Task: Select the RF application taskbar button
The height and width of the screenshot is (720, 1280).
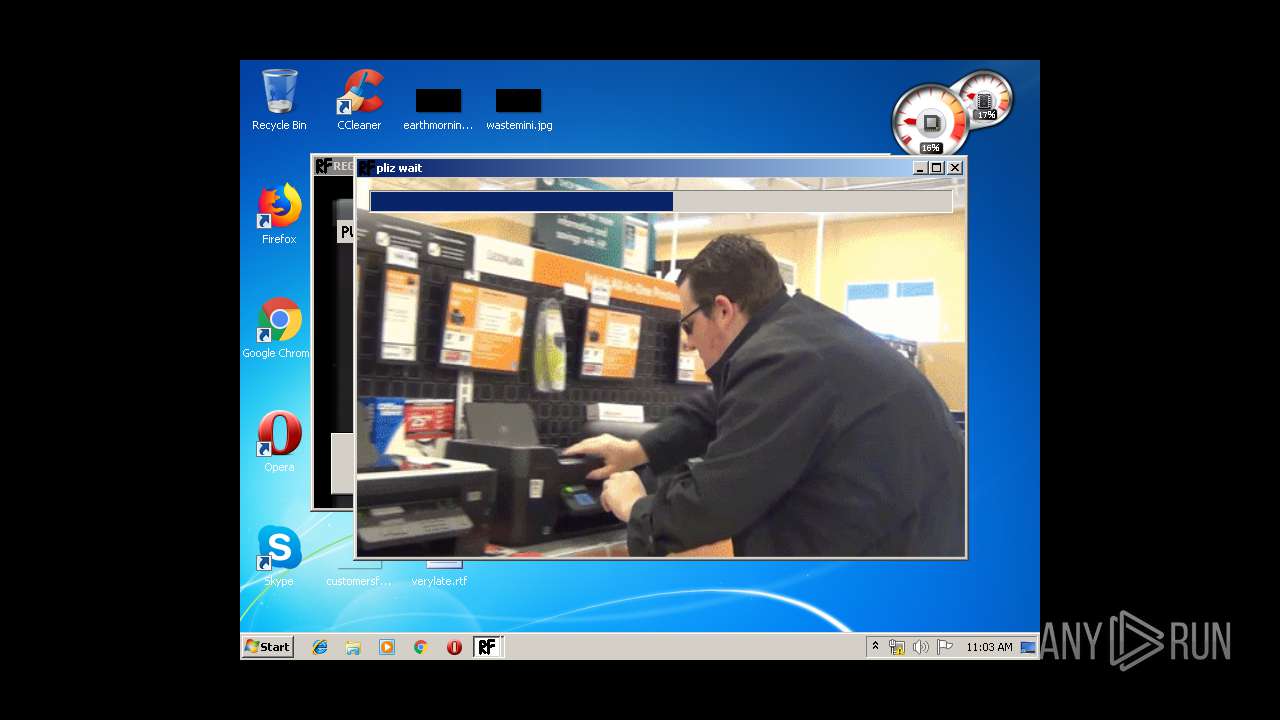Action: click(487, 647)
